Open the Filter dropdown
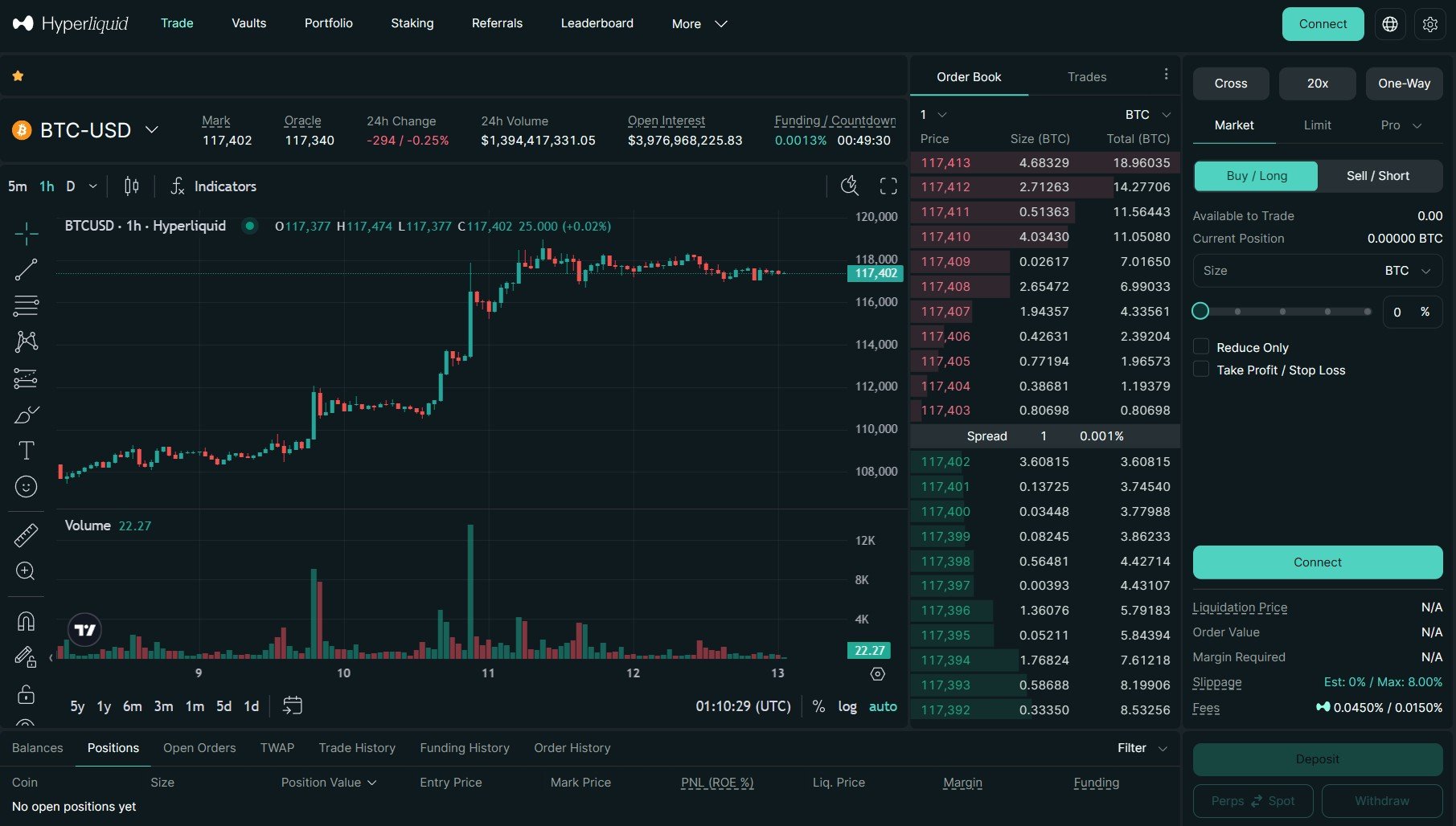 pos(1142,748)
